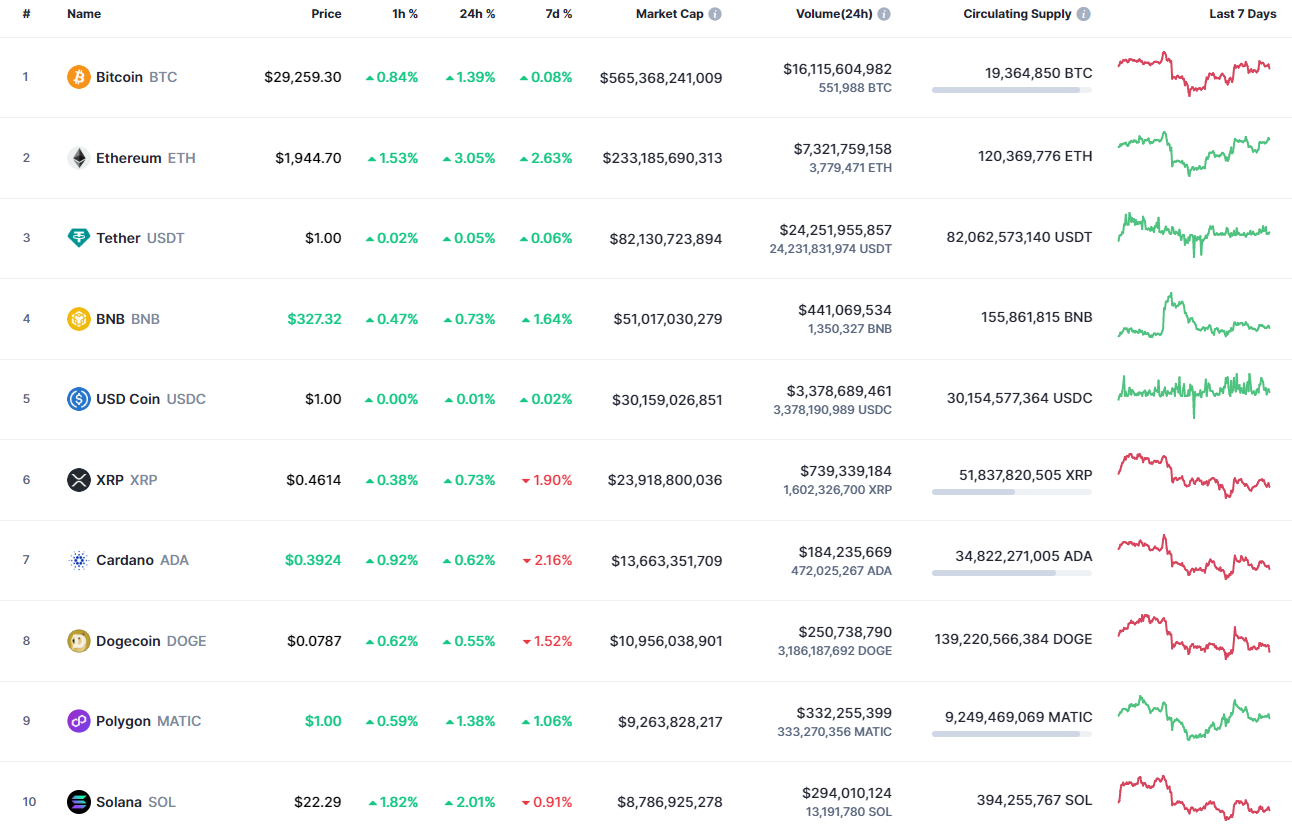1292x840 pixels.
Task: Click the BNB yellow logo
Action: [78, 318]
